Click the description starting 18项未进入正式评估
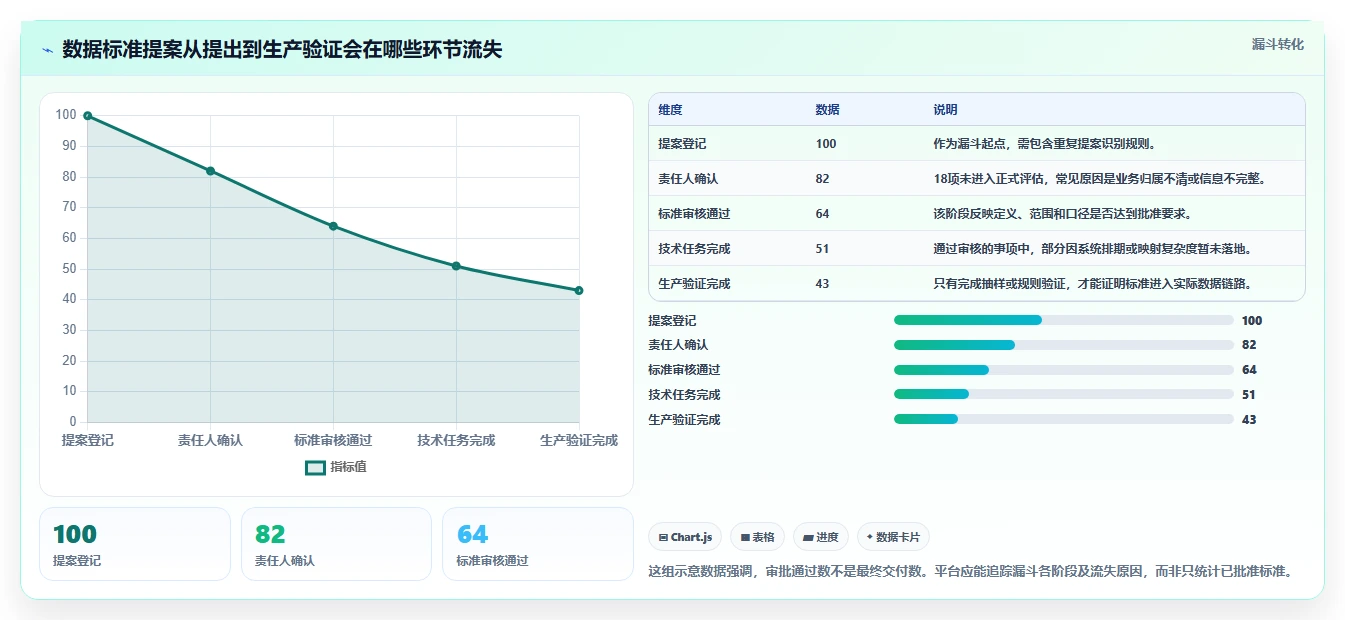This screenshot has width=1345, height=620. [1100, 179]
